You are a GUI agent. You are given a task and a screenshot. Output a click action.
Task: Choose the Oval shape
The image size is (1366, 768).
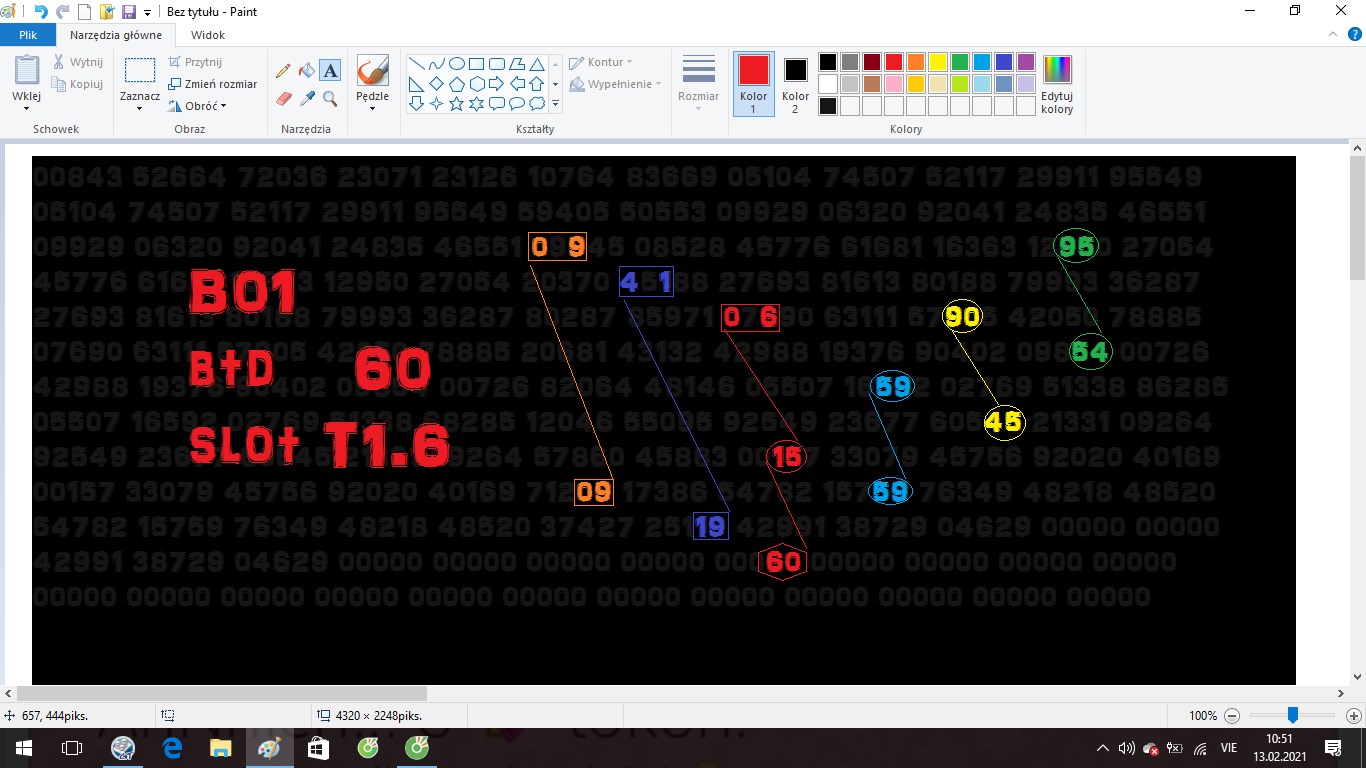pyautogui.click(x=457, y=63)
